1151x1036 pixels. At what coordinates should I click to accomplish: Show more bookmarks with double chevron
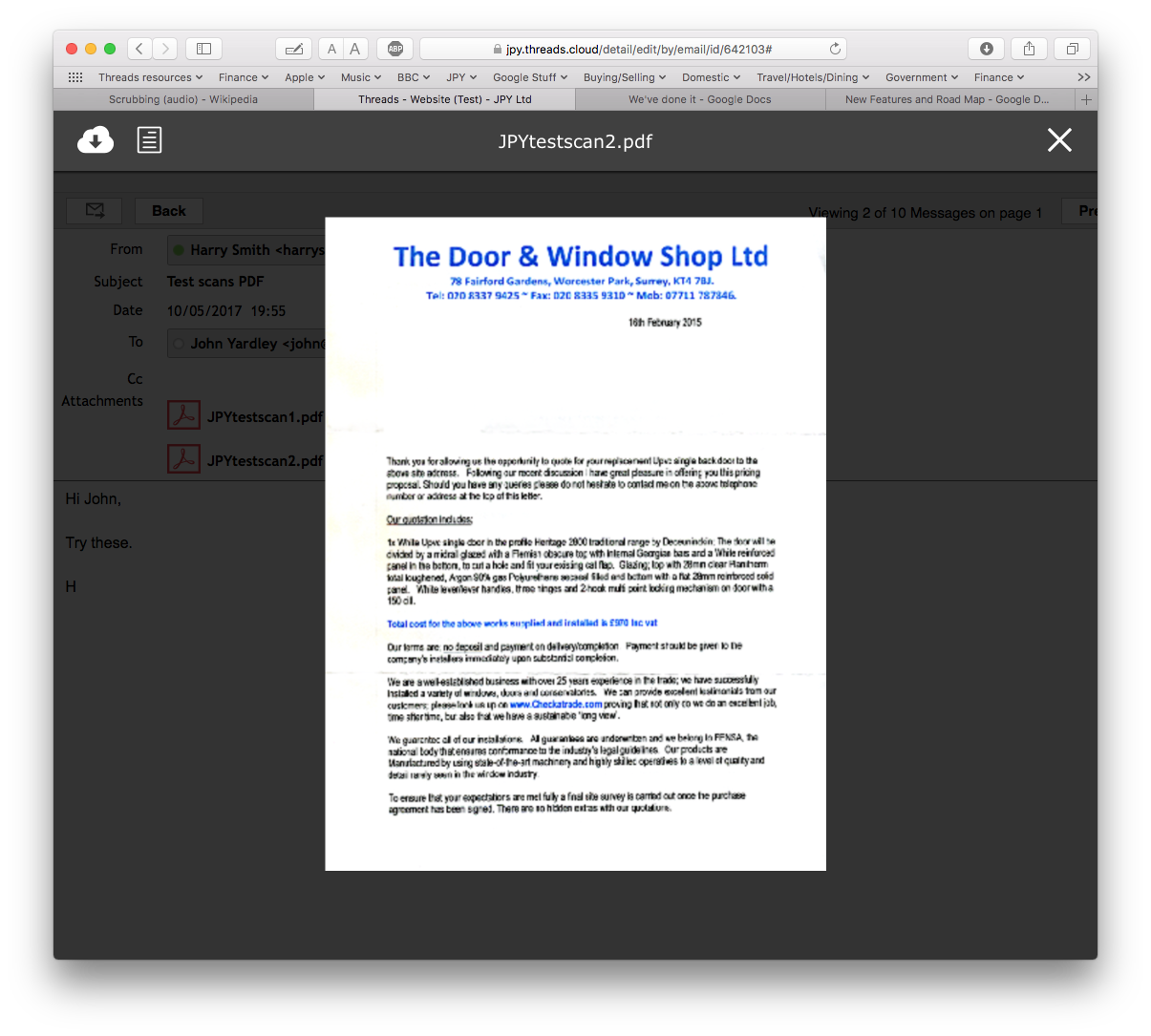point(1083,77)
